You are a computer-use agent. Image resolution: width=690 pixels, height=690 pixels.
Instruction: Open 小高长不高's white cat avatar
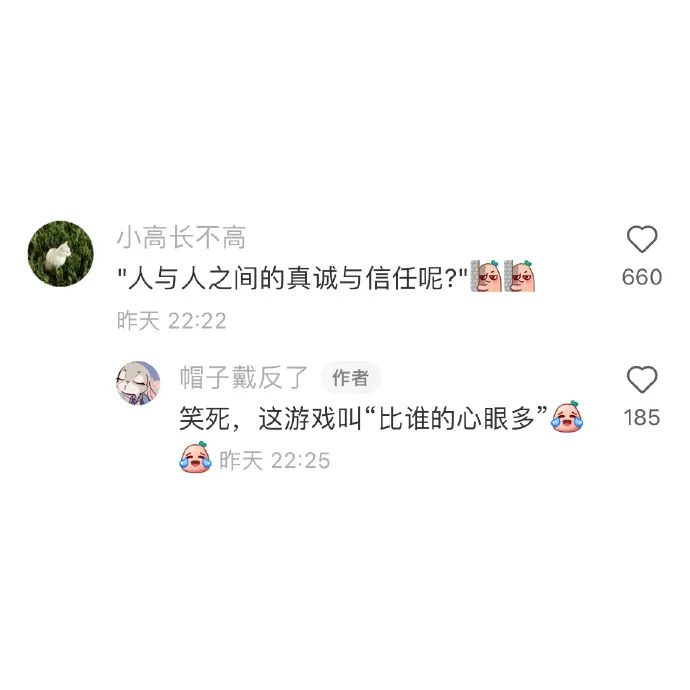(61, 253)
